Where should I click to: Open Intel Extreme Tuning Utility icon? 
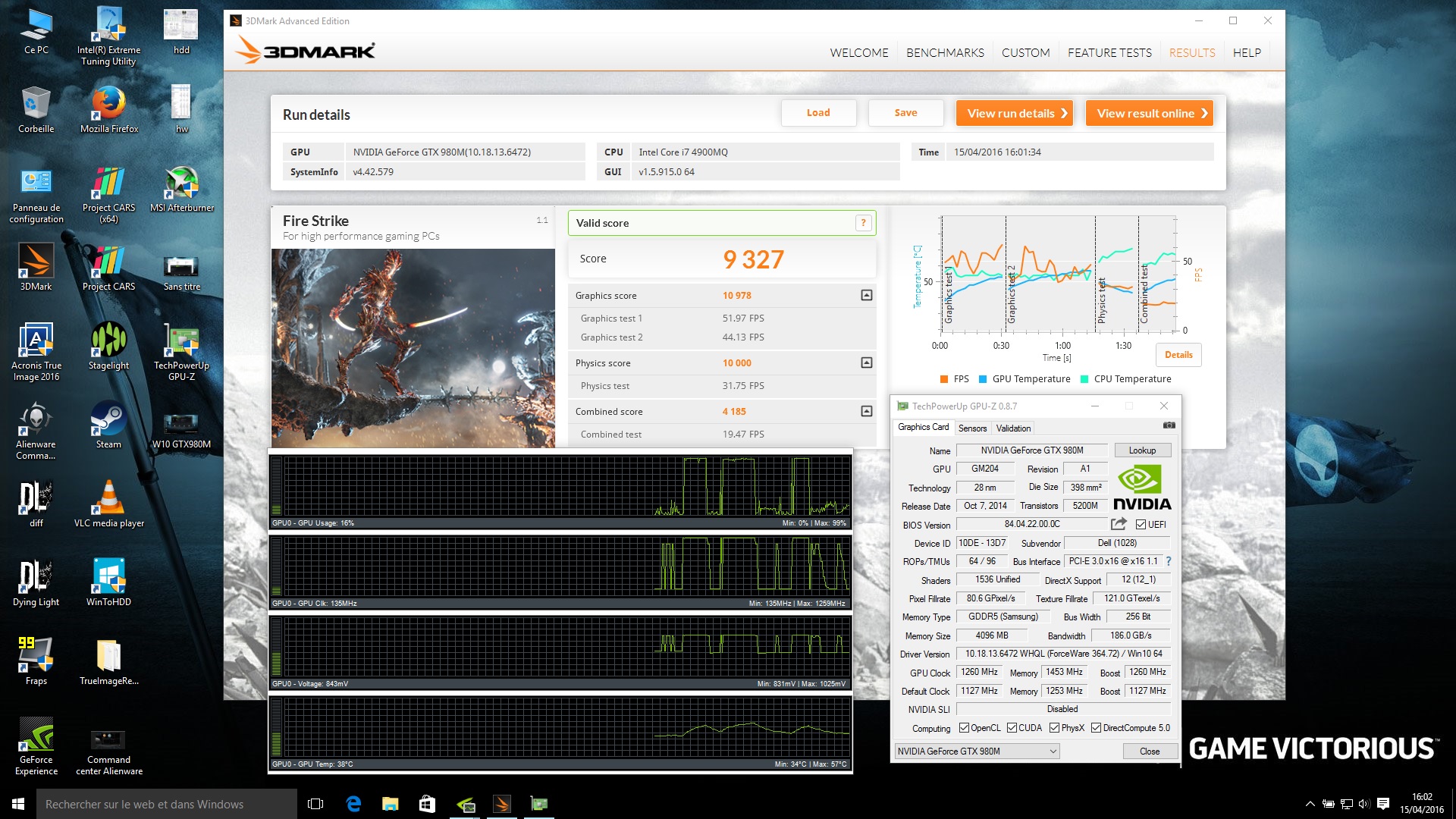pyautogui.click(x=108, y=36)
